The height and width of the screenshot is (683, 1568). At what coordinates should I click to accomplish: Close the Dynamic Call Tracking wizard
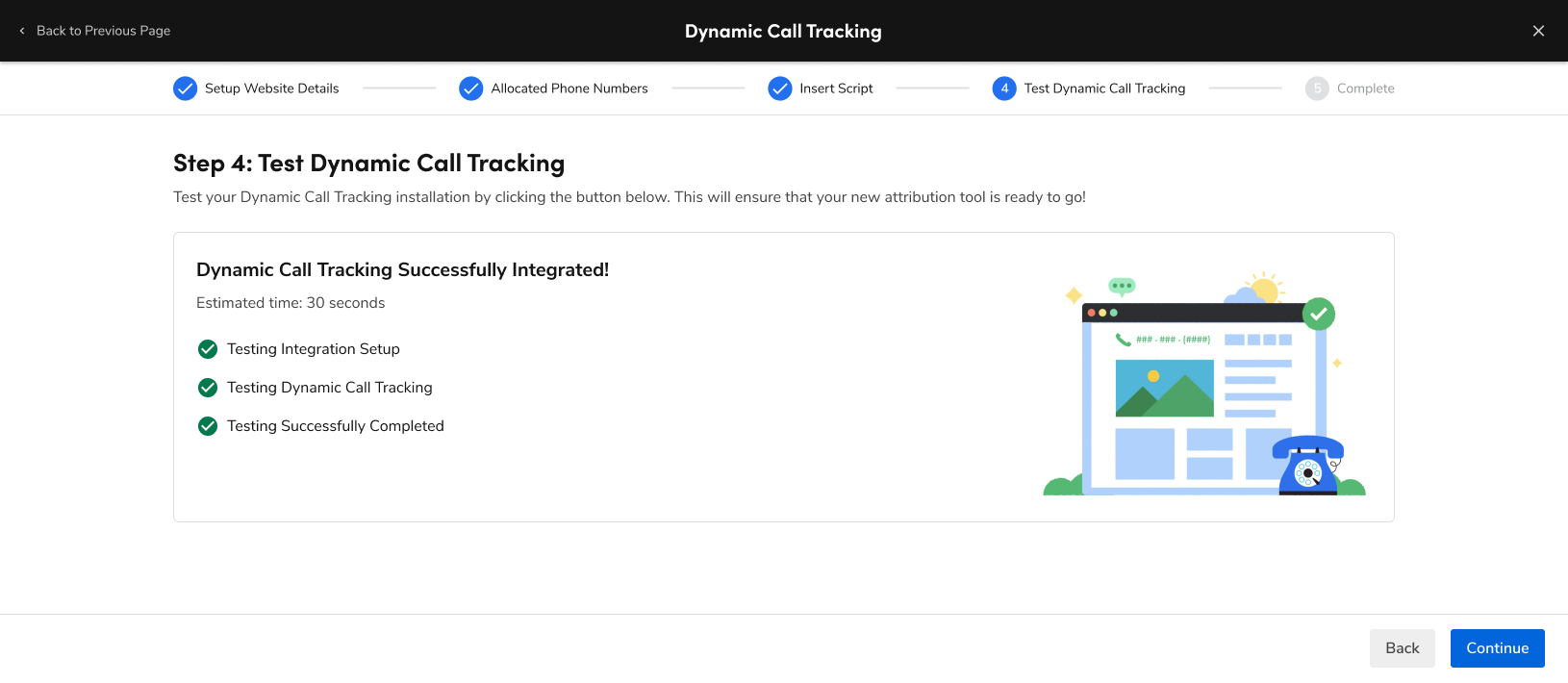[x=1538, y=31]
